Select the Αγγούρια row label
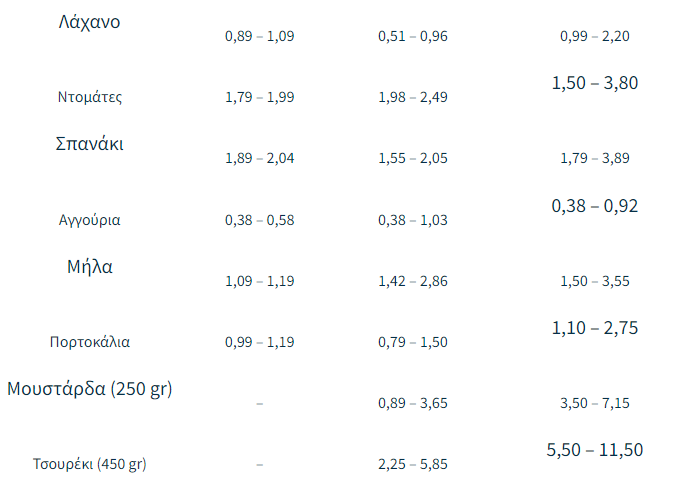 [90, 220]
